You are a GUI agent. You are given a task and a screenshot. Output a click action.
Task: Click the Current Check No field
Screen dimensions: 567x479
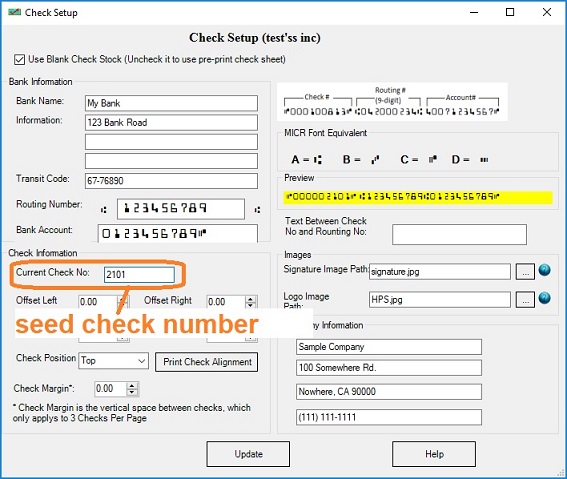click(139, 275)
